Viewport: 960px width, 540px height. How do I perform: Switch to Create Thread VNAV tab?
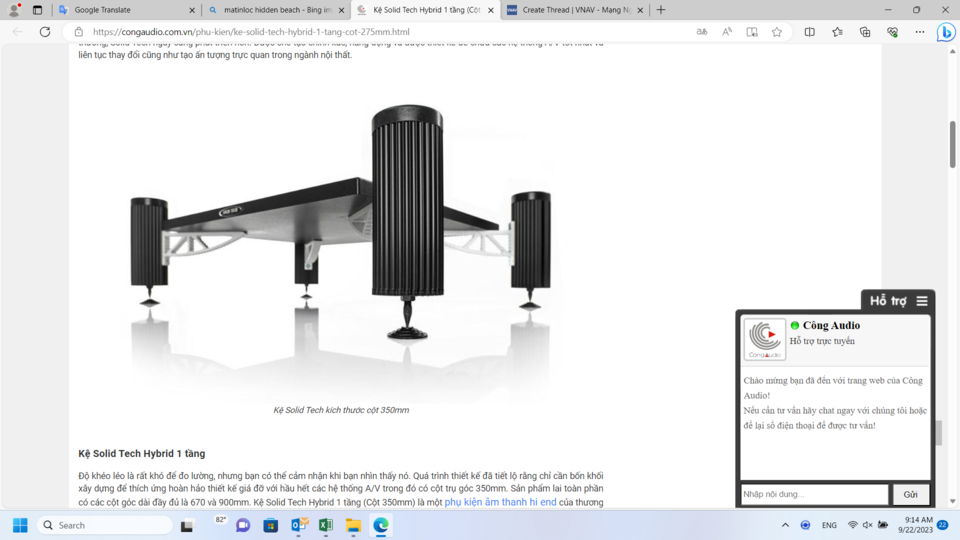pos(575,10)
